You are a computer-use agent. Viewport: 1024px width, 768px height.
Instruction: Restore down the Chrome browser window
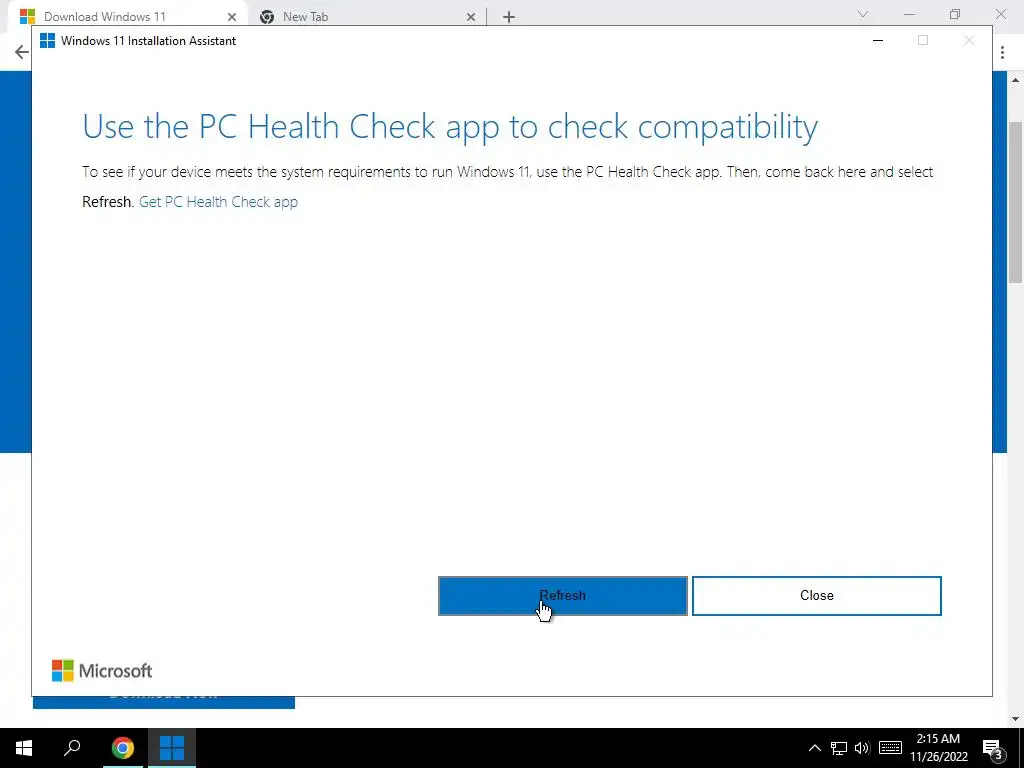[955, 14]
